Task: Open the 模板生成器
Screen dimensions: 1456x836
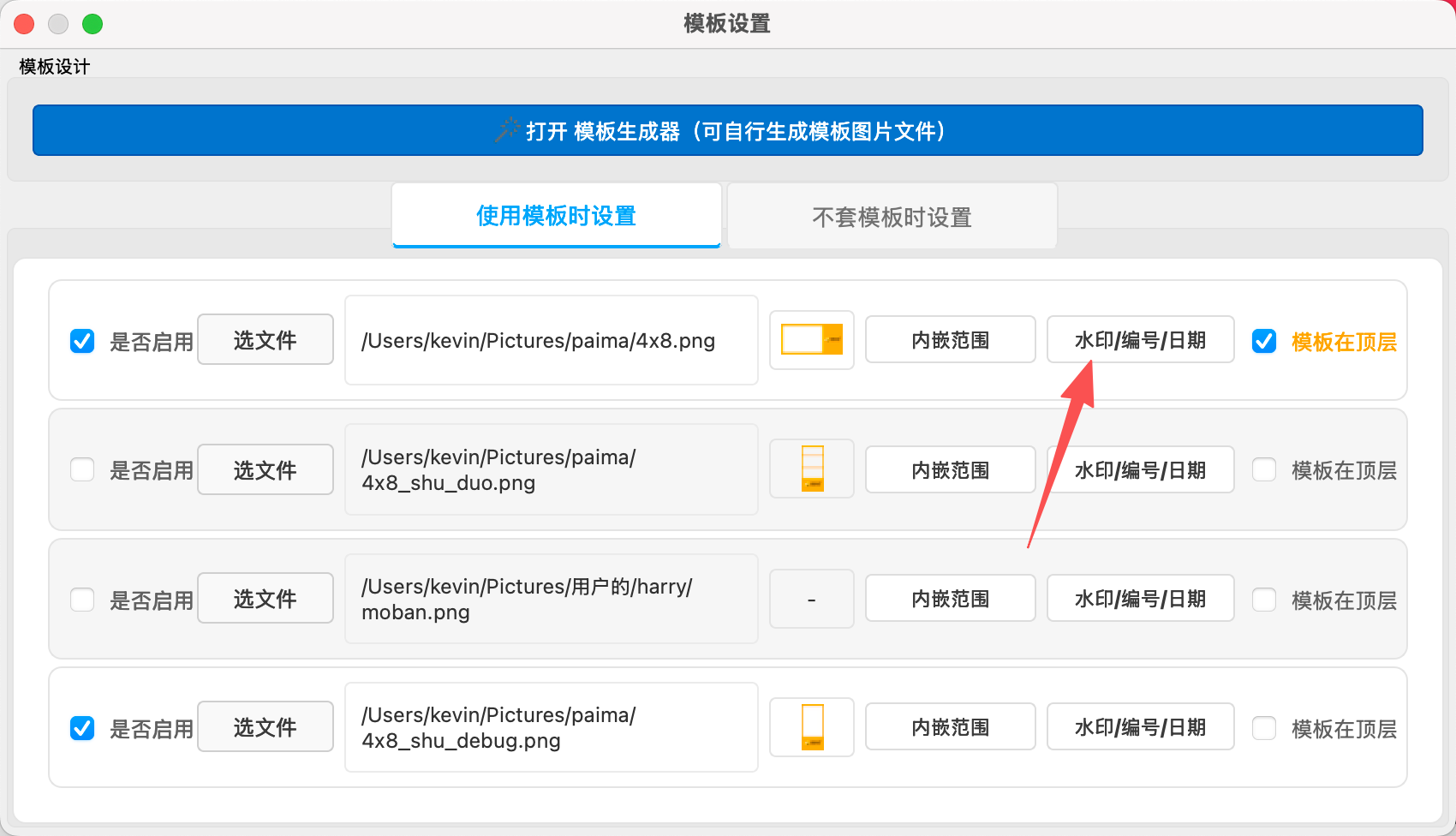Action: coord(726,130)
